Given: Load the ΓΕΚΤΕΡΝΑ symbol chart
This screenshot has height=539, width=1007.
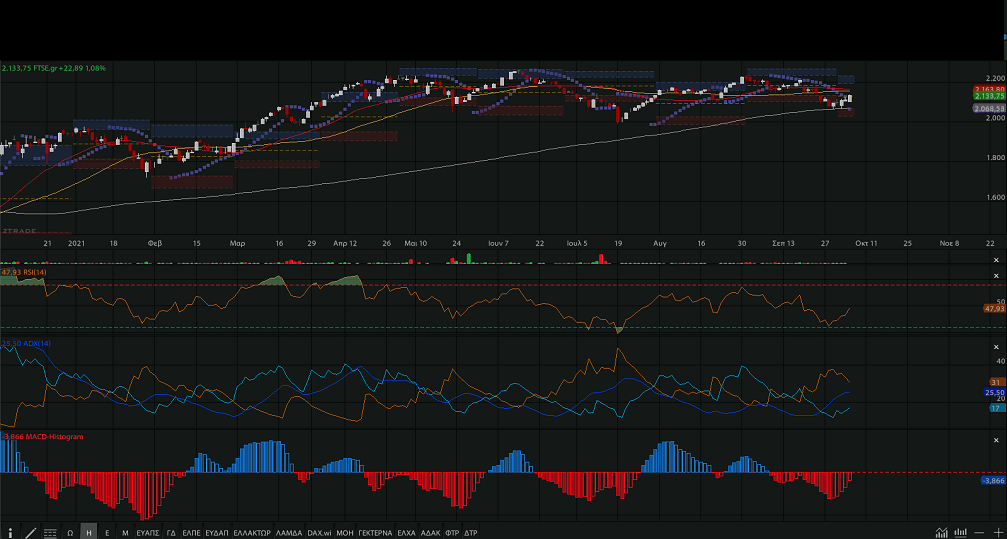Looking at the screenshot, I should (374, 532).
